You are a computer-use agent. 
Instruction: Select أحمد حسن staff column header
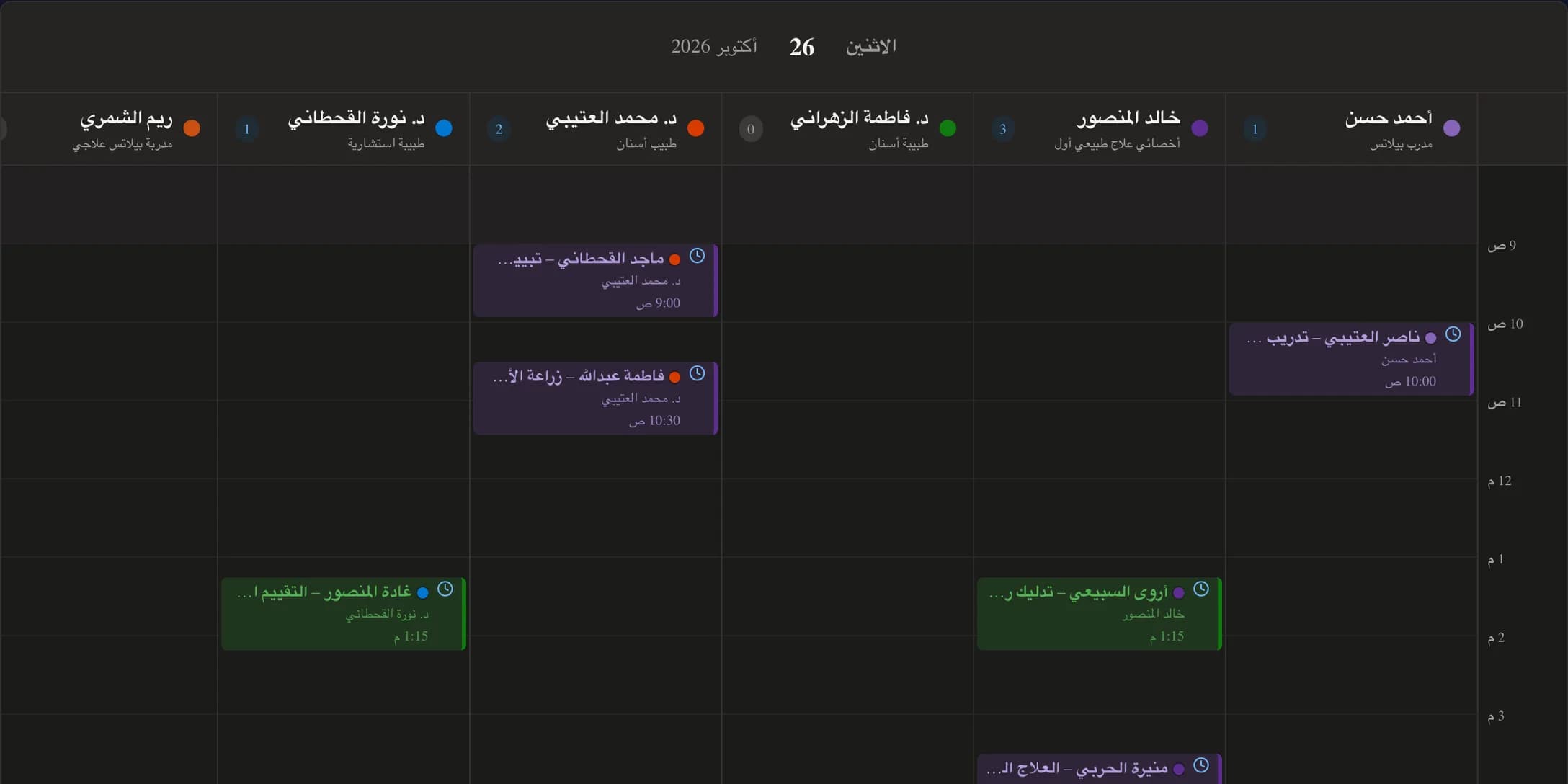click(x=1351, y=129)
